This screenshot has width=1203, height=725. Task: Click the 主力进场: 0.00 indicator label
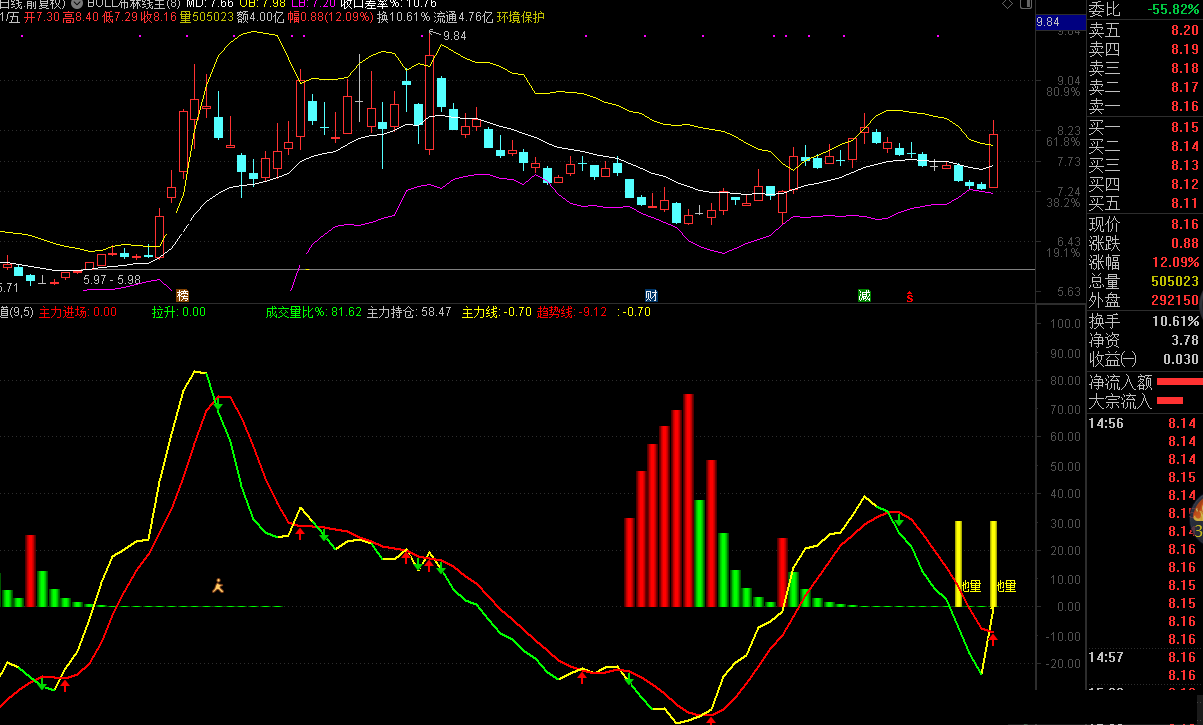[x=78, y=312]
